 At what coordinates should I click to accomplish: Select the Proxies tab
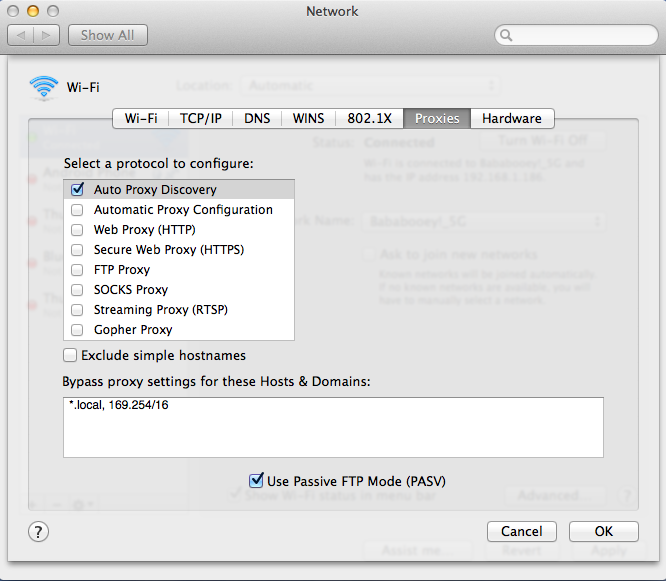point(437,118)
